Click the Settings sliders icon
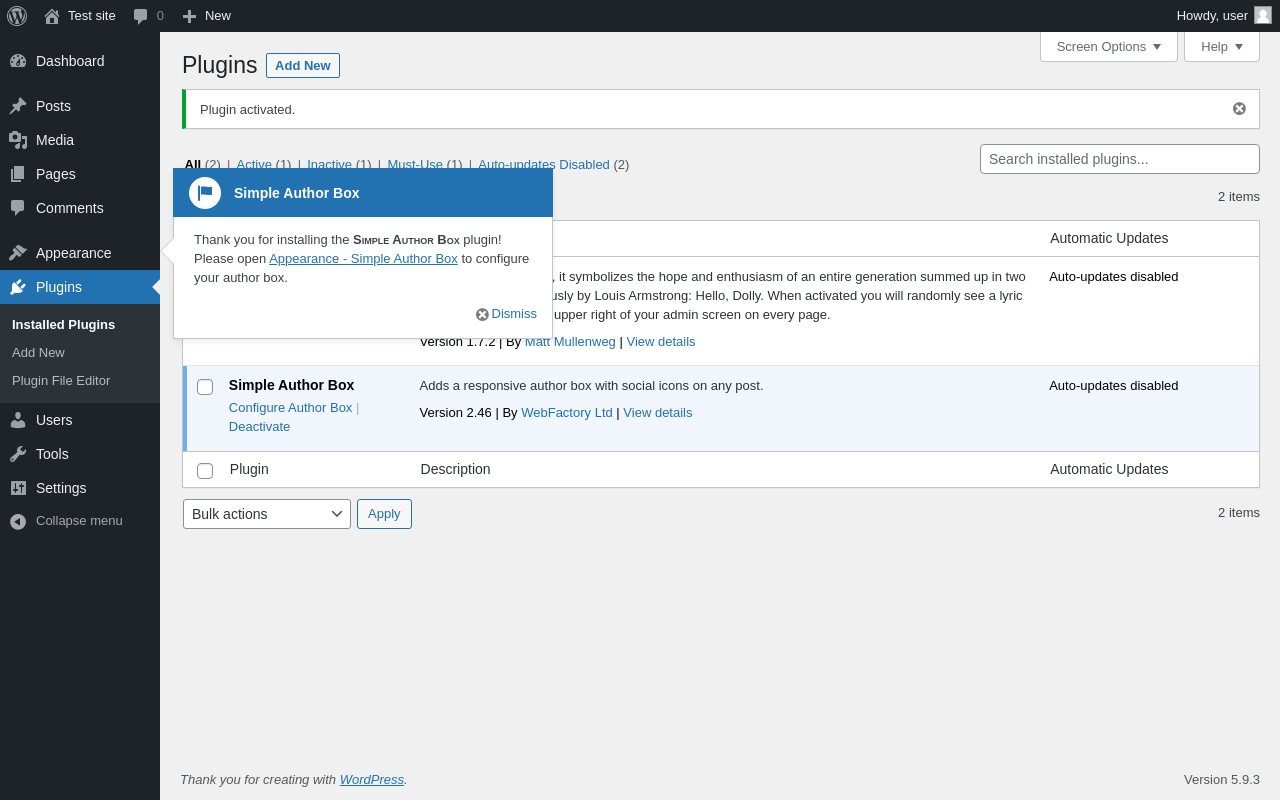Image resolution: width=1280 pixels, height=800 pixels. click(18, 488)
